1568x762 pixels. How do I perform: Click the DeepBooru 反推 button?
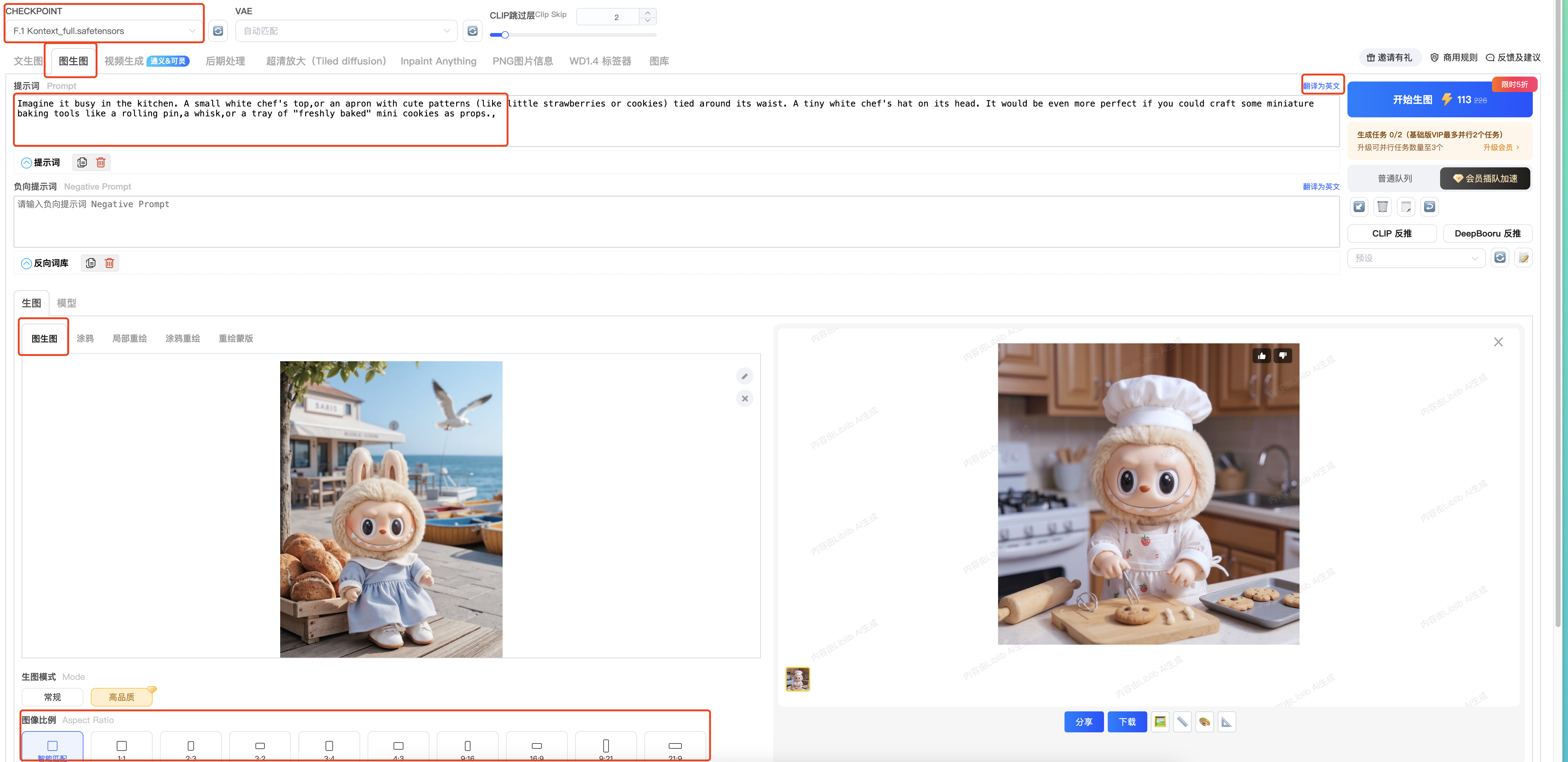pyautogui.click(x=1487, y=234)
